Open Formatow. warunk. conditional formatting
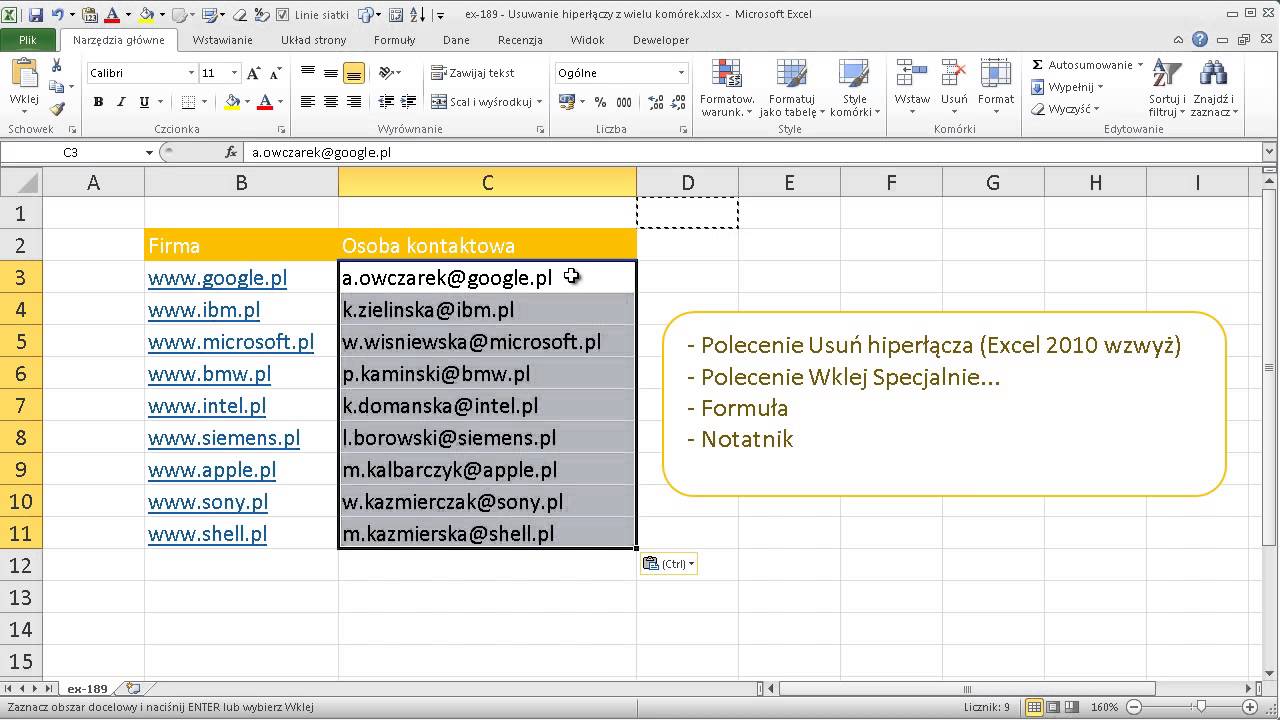Image resolution: width=1280 pixels, height=720 pixels. (x=726, y=87)
